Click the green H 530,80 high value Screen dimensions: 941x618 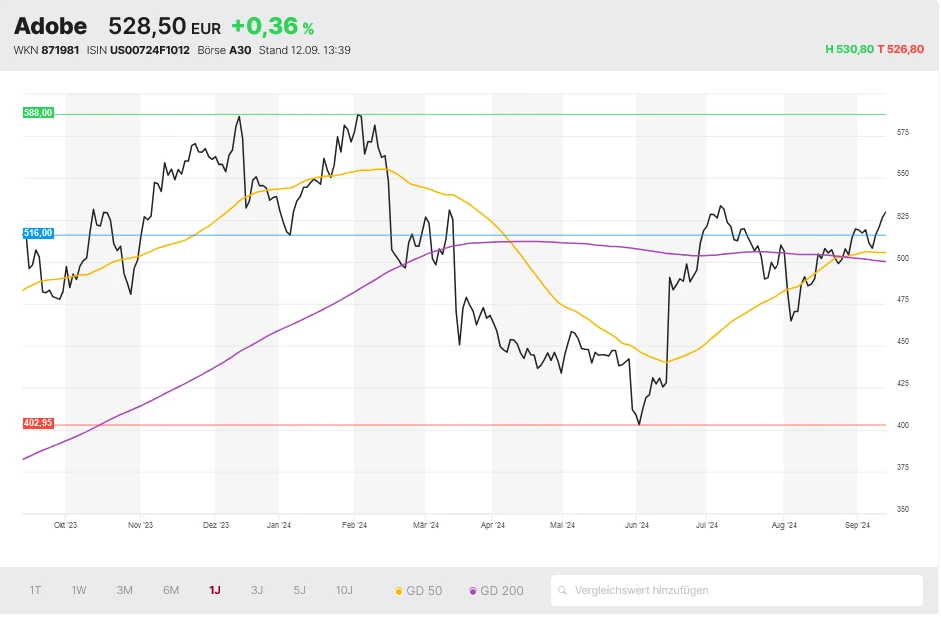[849, 49]
